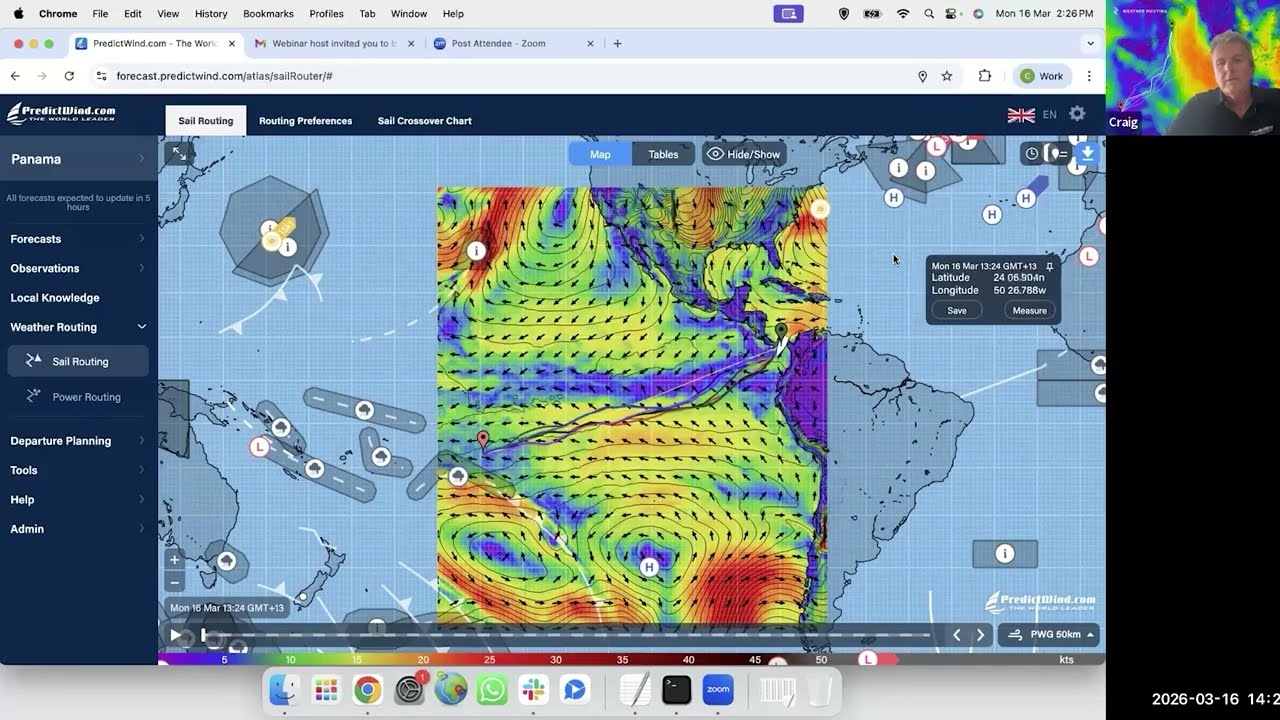The width and height of the screenshot is (1280, 720).
Task: Click the EN language label
Action: pyautogui.click(x=1049, y=115)
